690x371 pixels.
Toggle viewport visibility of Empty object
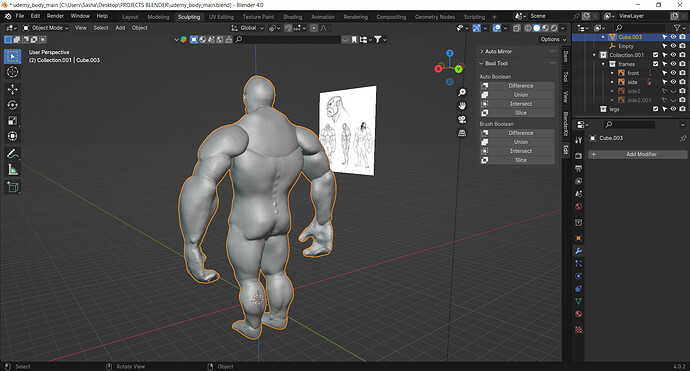pos(673,46)
